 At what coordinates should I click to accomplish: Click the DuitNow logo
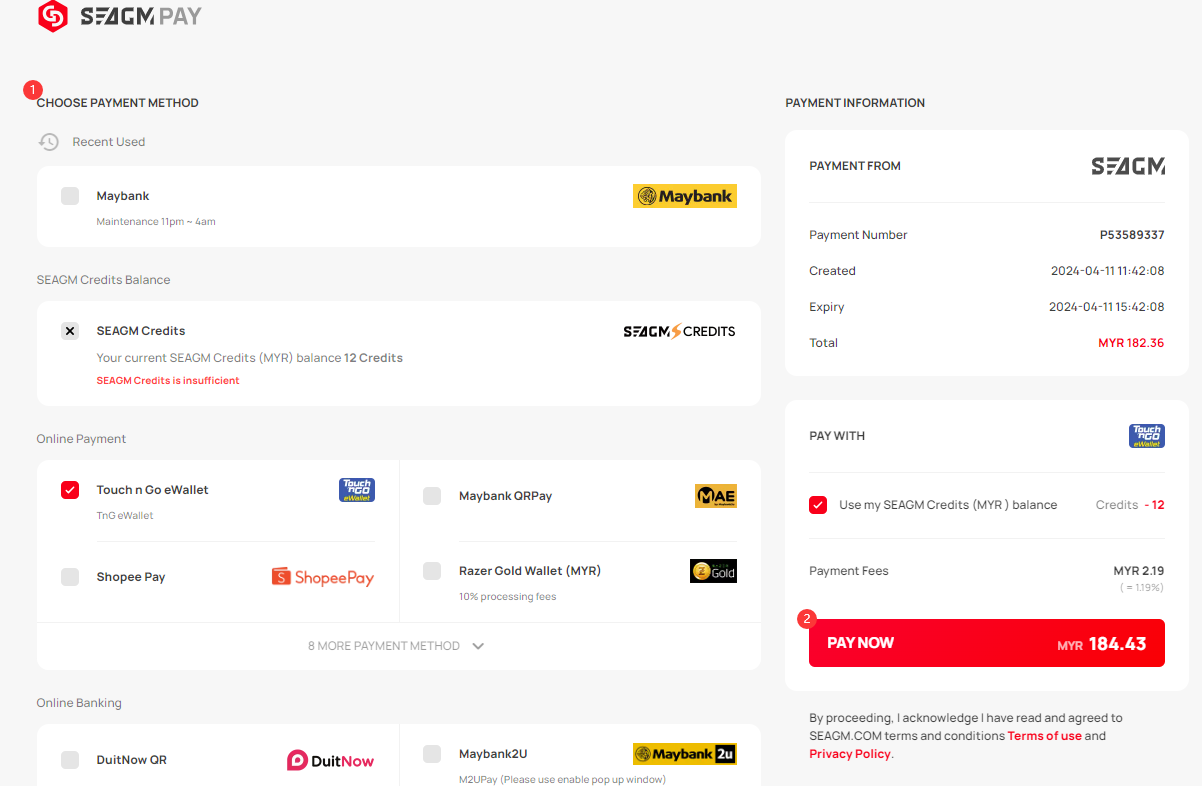[x=331, y=760]
